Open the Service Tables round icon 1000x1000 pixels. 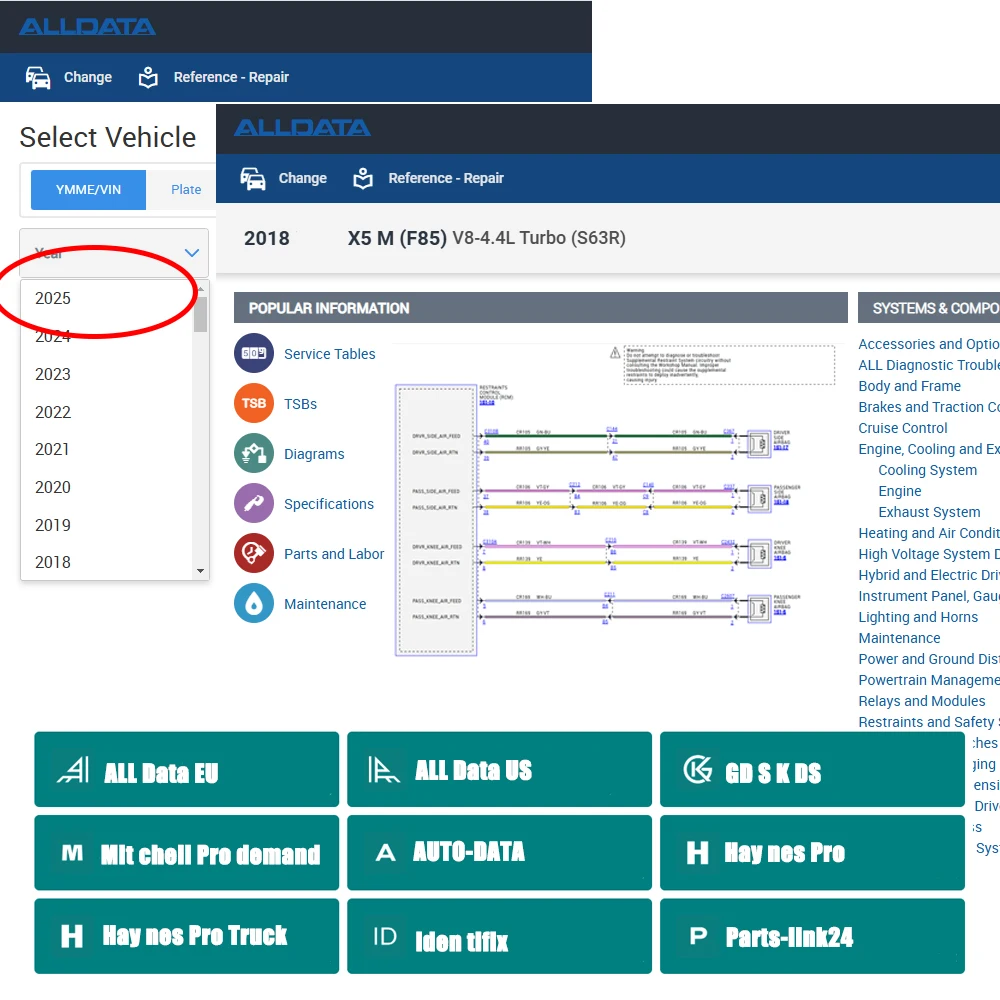coord(254,353)
